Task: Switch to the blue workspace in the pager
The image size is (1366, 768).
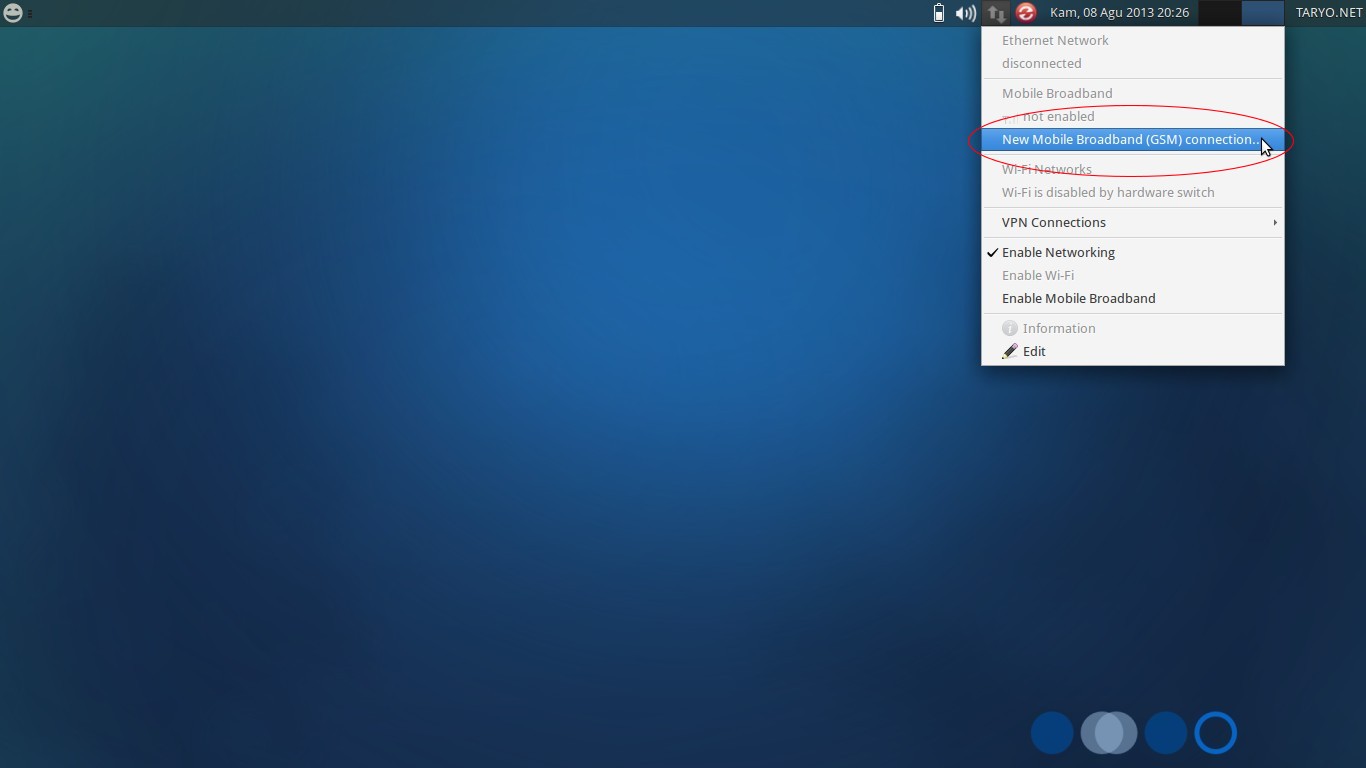Action: 1263,13
